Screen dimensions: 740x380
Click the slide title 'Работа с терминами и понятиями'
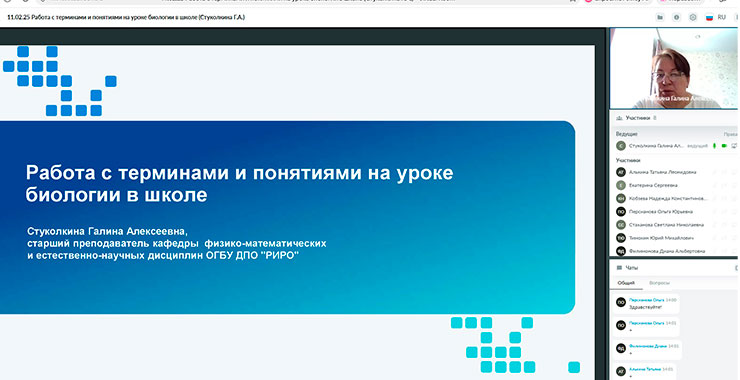coord(239,184)
